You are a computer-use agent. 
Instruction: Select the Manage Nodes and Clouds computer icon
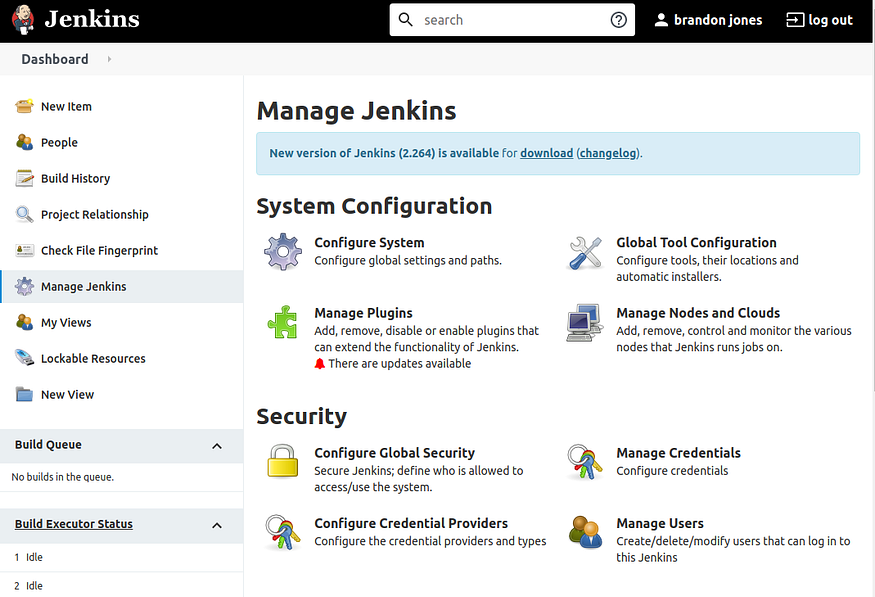click(x=584, y=322)
